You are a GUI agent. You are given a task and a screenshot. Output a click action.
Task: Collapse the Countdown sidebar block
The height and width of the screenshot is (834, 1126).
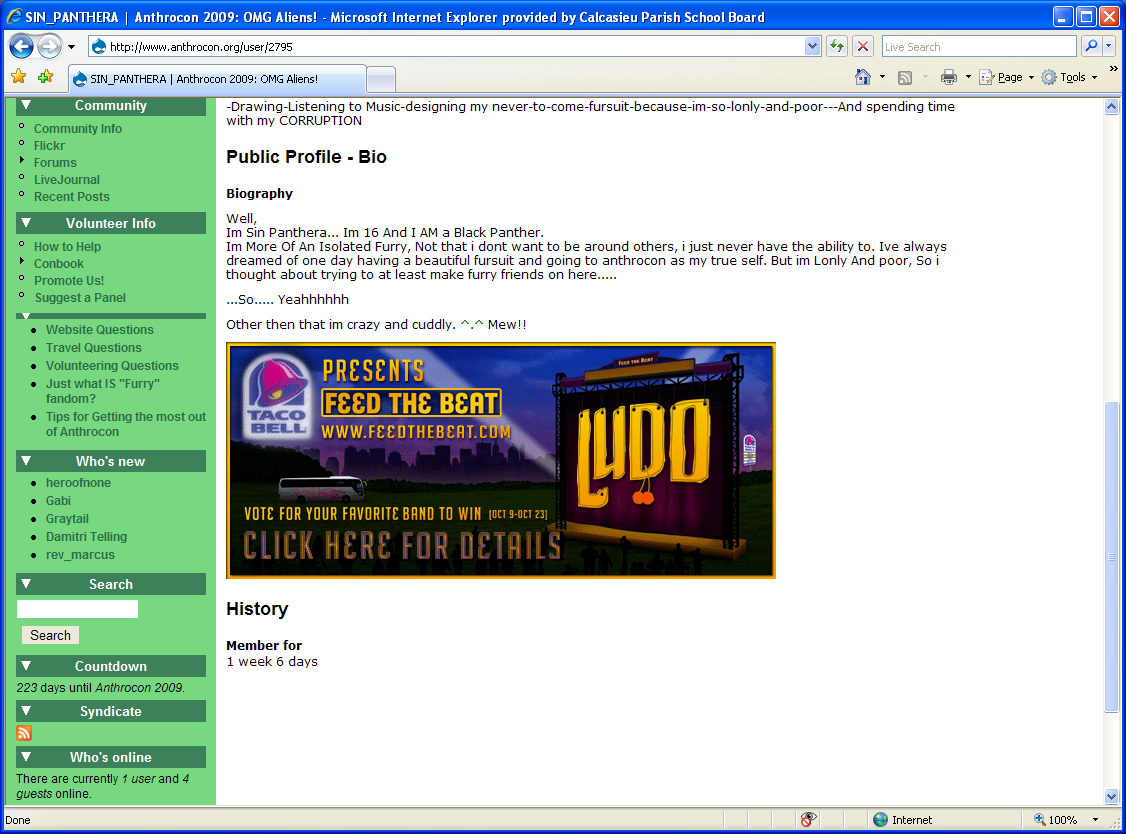coord(27,666)
